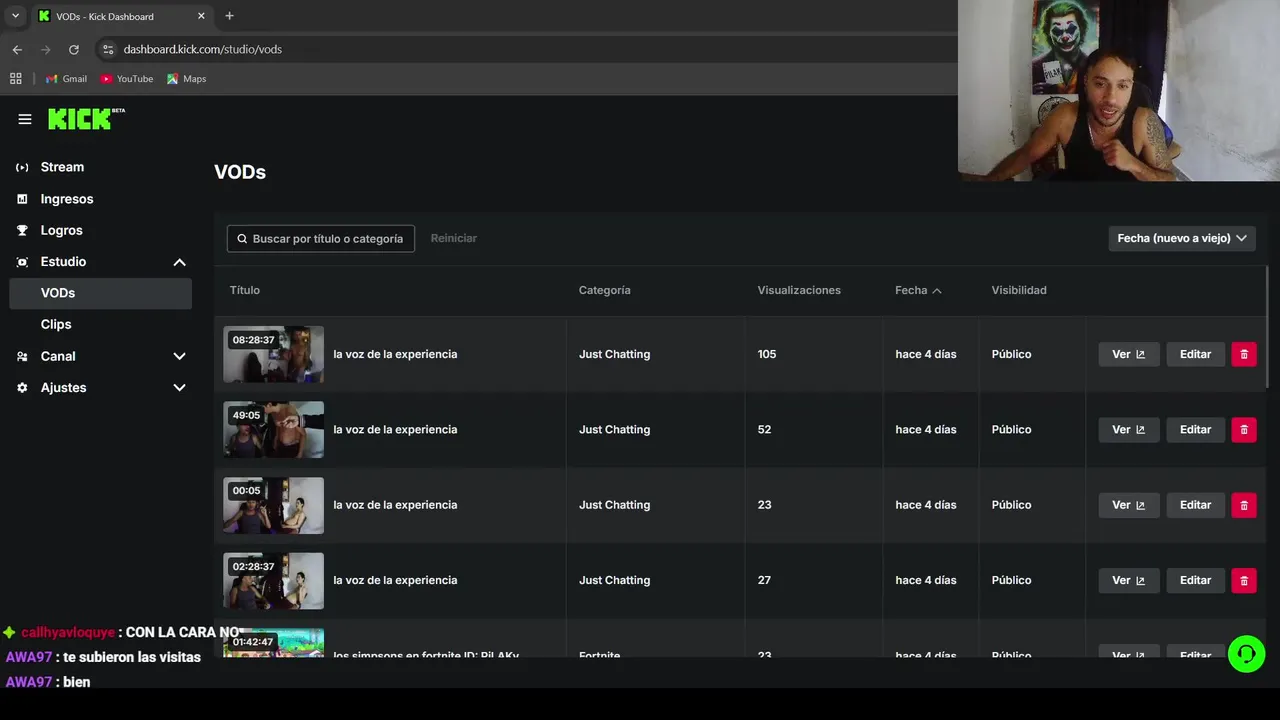Expand the Ajustes sidebar section
1280x720 pixels.
[x=179, y=388]
